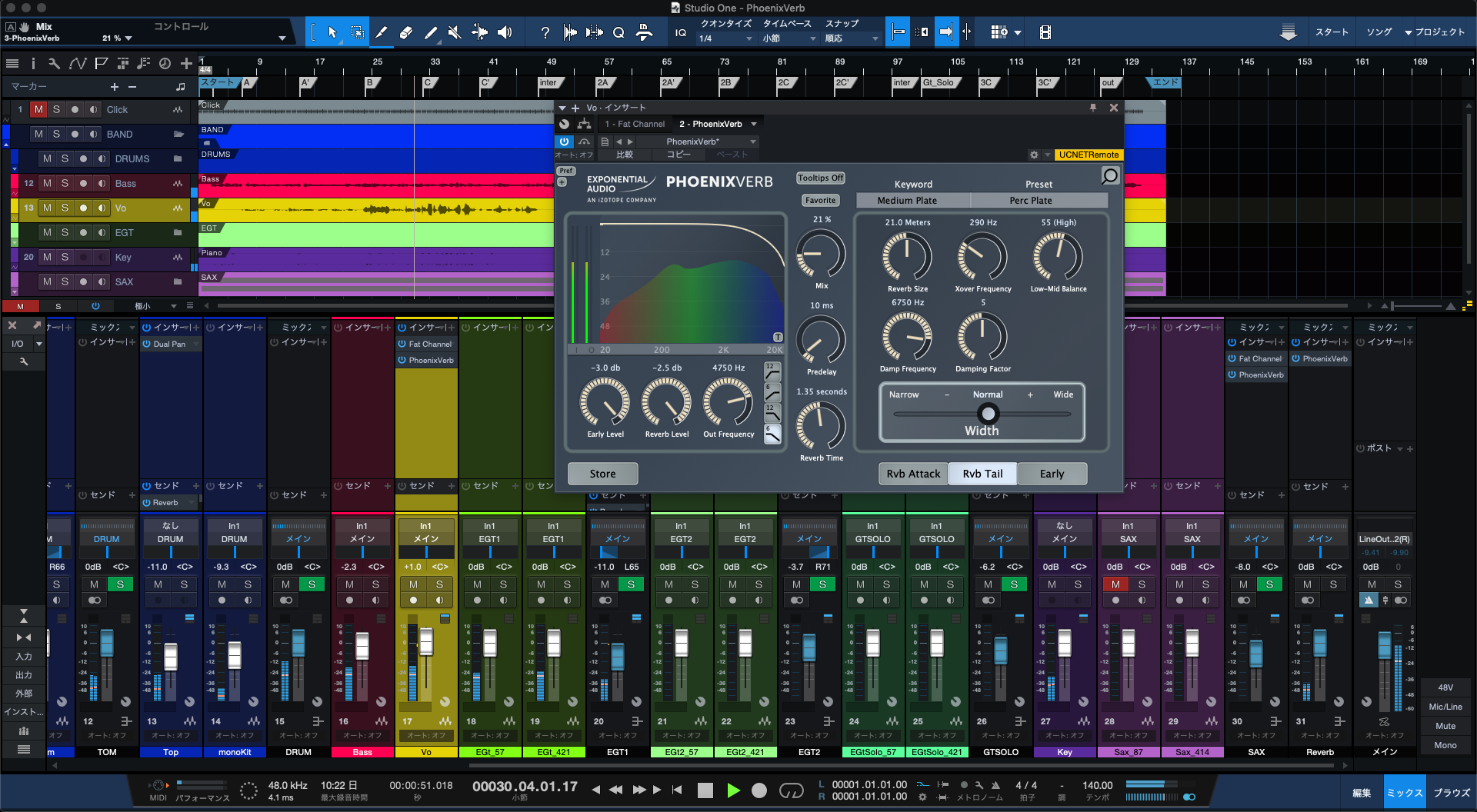
Task: Click the plugin search magnifier icon
Action: click(1110, 176)
